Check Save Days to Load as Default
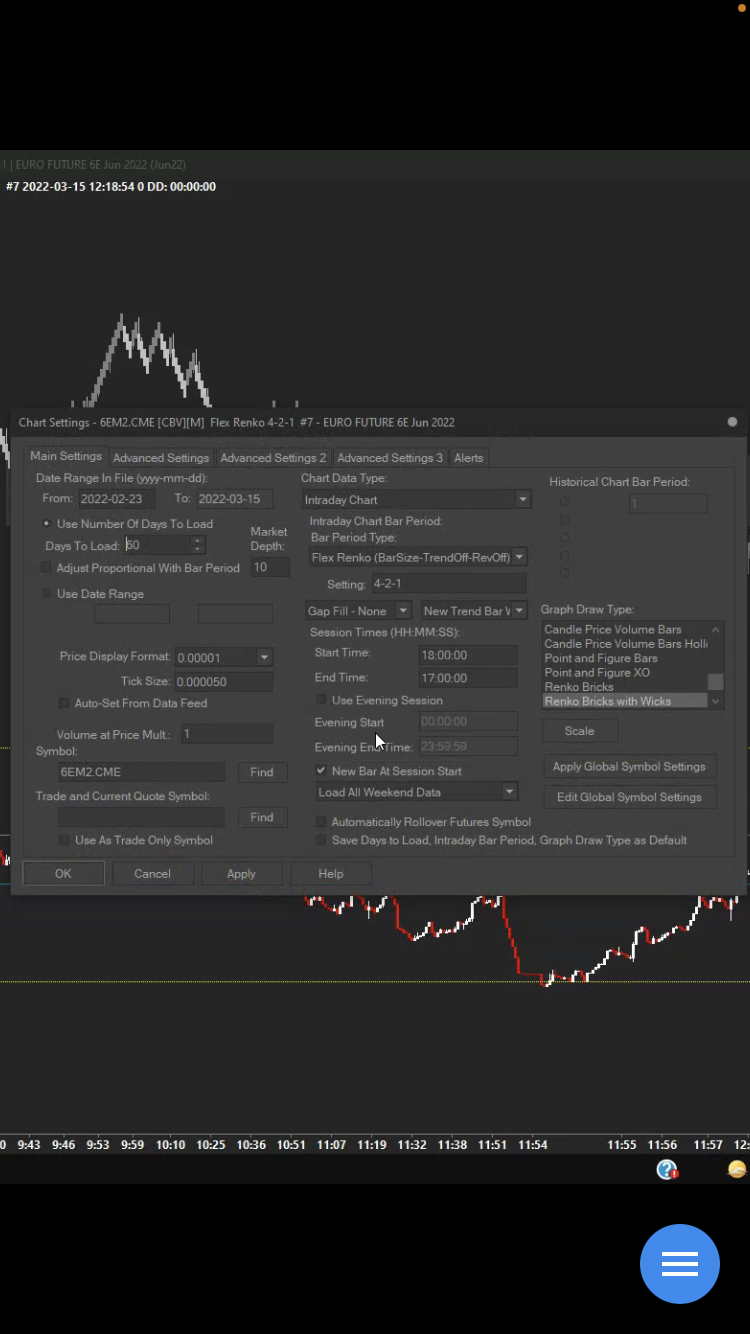Image resolution: width=750 pixels, height=1334 pixels. click(322, 840)
